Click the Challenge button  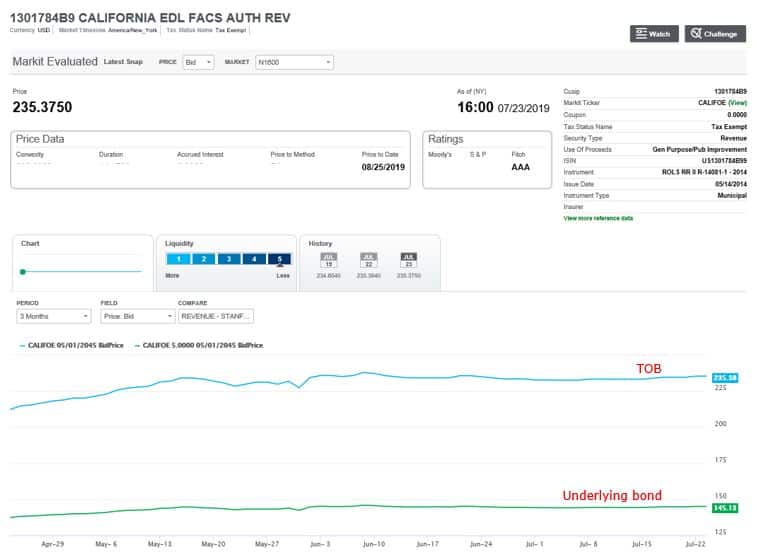715,34
